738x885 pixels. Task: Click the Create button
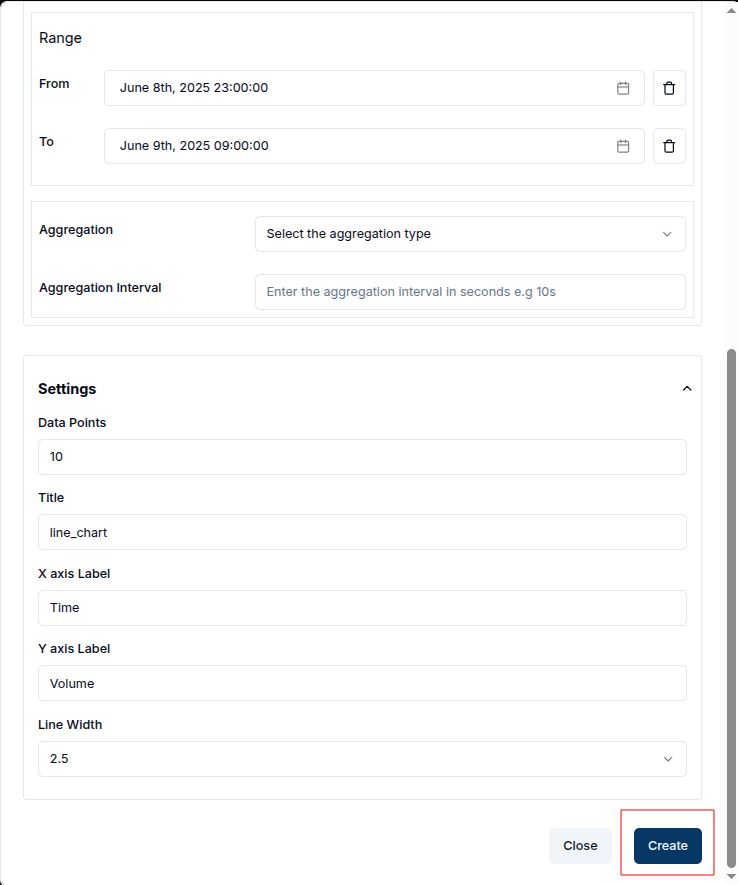[667, 845]
